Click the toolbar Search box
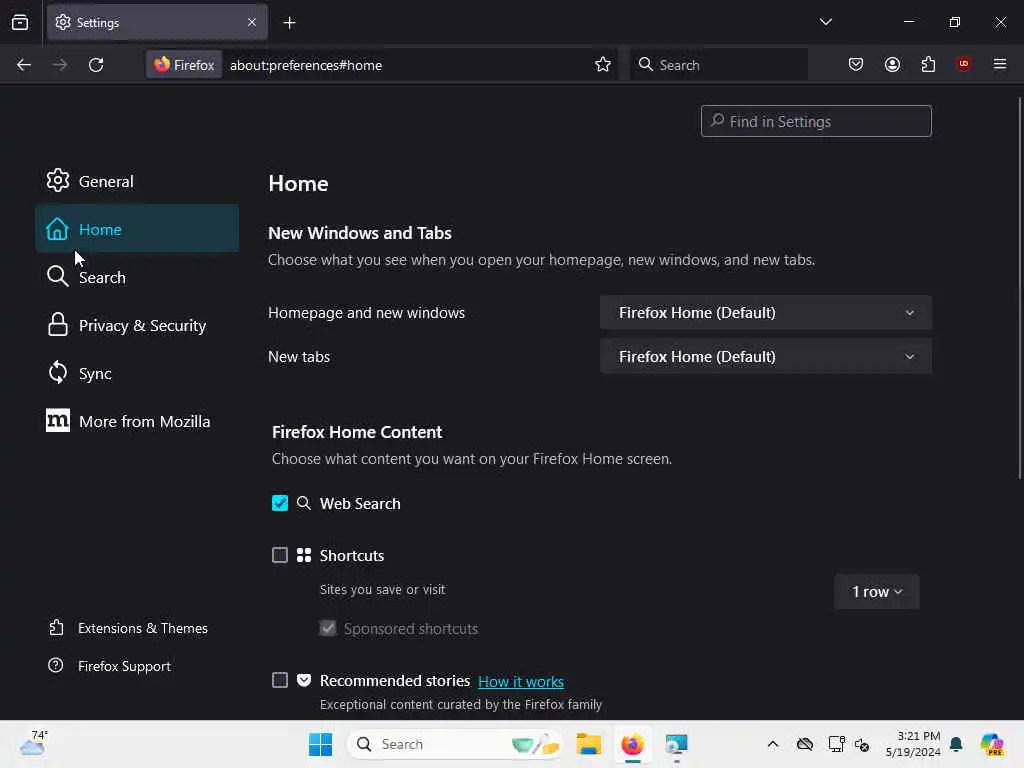Viewport: 1024px width, 768px height. (718, 65)
